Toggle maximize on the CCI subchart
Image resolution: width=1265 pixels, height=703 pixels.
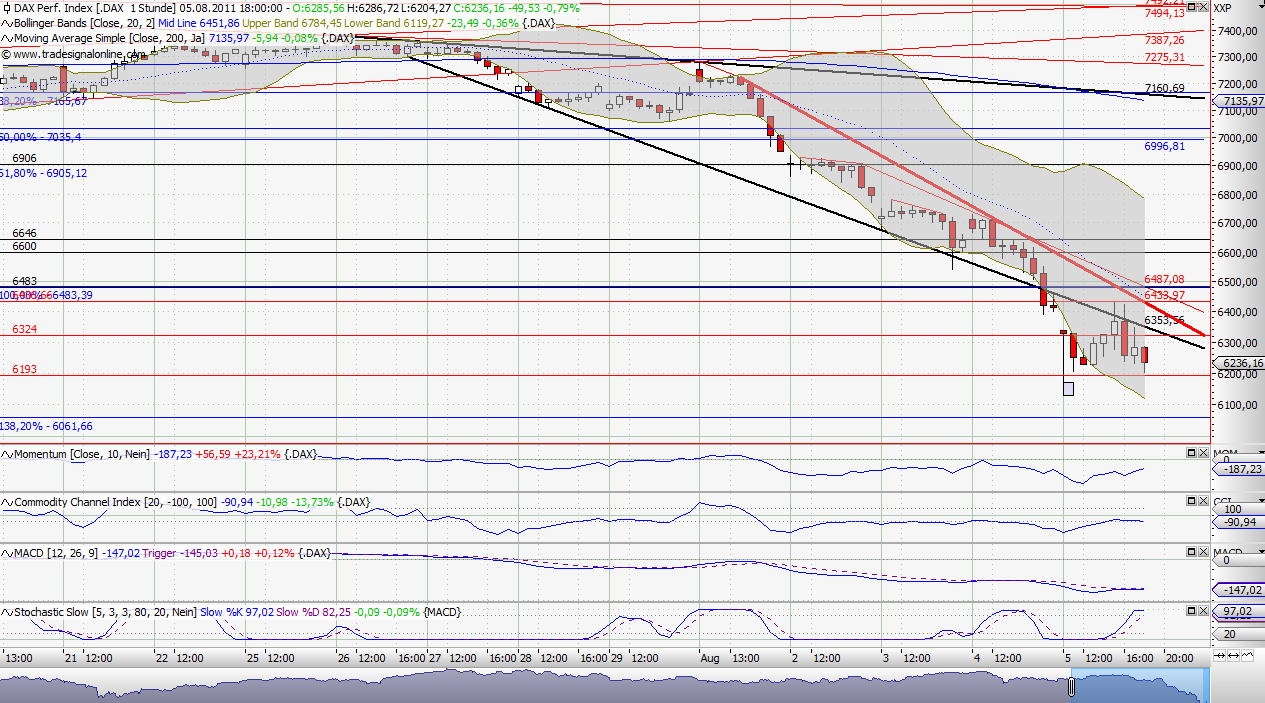1191,500
